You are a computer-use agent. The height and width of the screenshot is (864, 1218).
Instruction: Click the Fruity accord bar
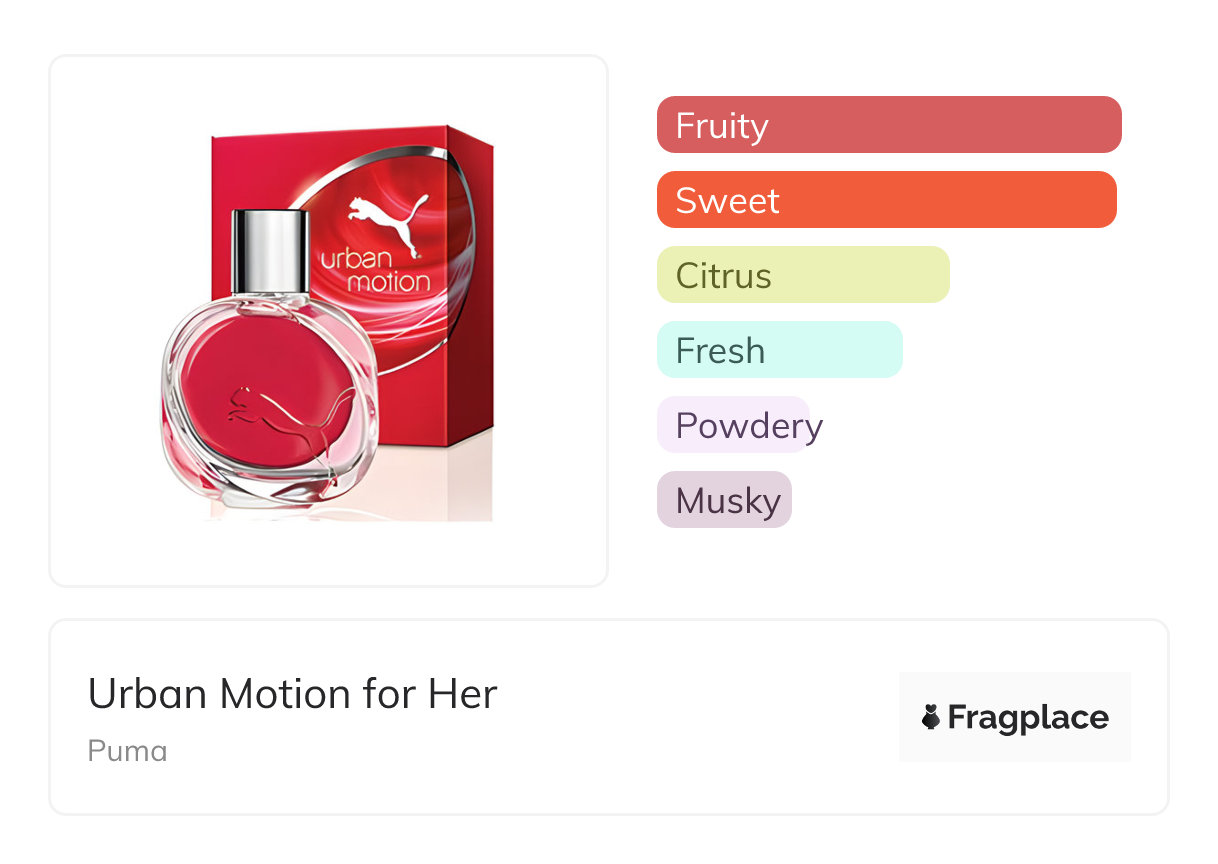point(888,125)
